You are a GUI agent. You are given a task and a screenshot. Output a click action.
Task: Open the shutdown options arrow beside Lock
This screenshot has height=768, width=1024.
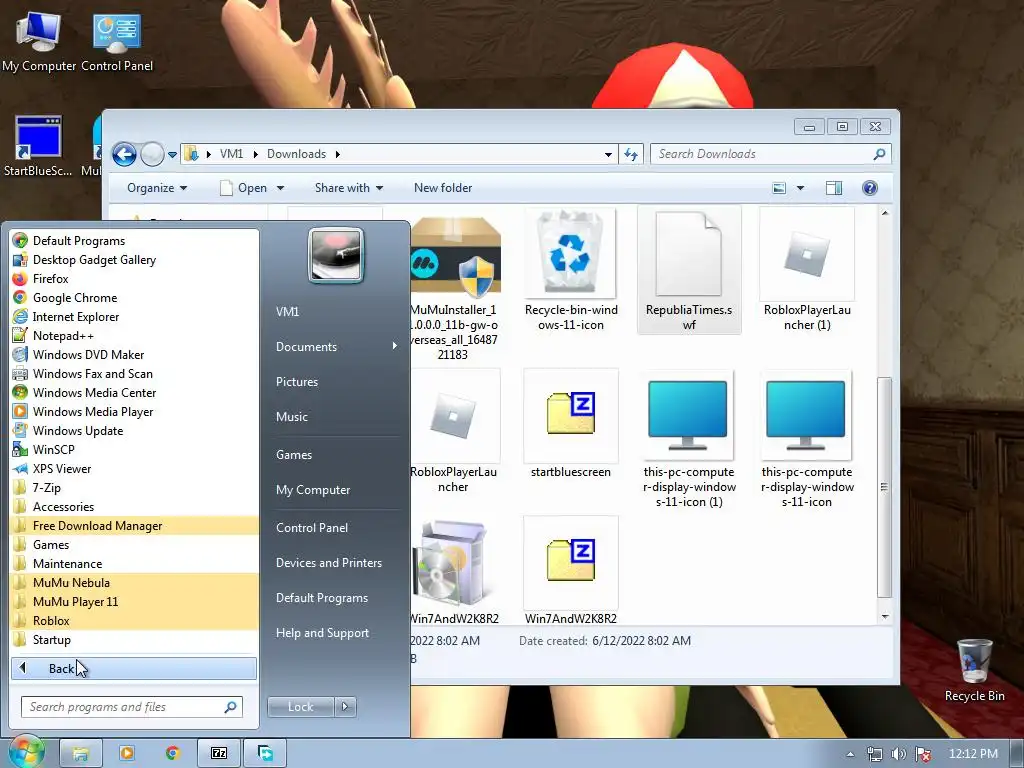pos(345,707)
